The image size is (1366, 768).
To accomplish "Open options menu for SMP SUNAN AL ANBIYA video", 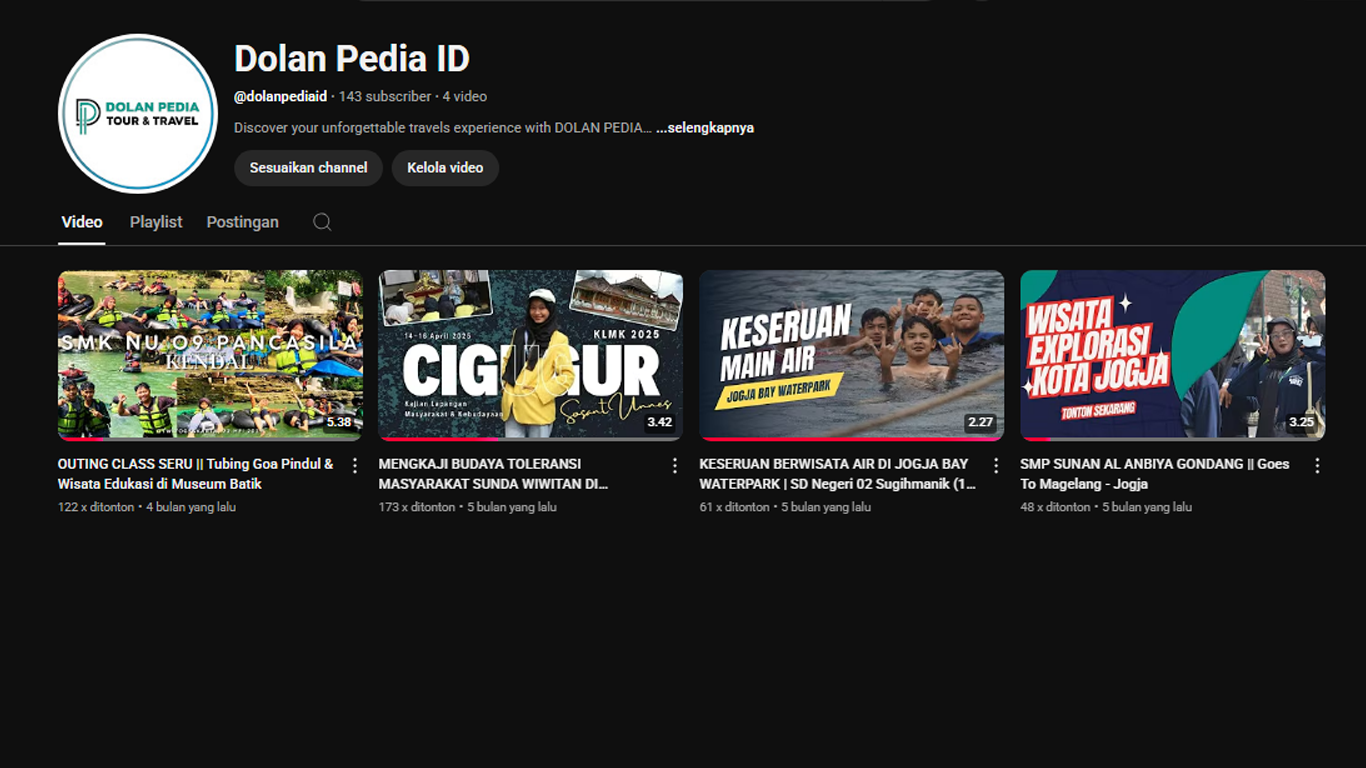I will (x=1317, y=464).
